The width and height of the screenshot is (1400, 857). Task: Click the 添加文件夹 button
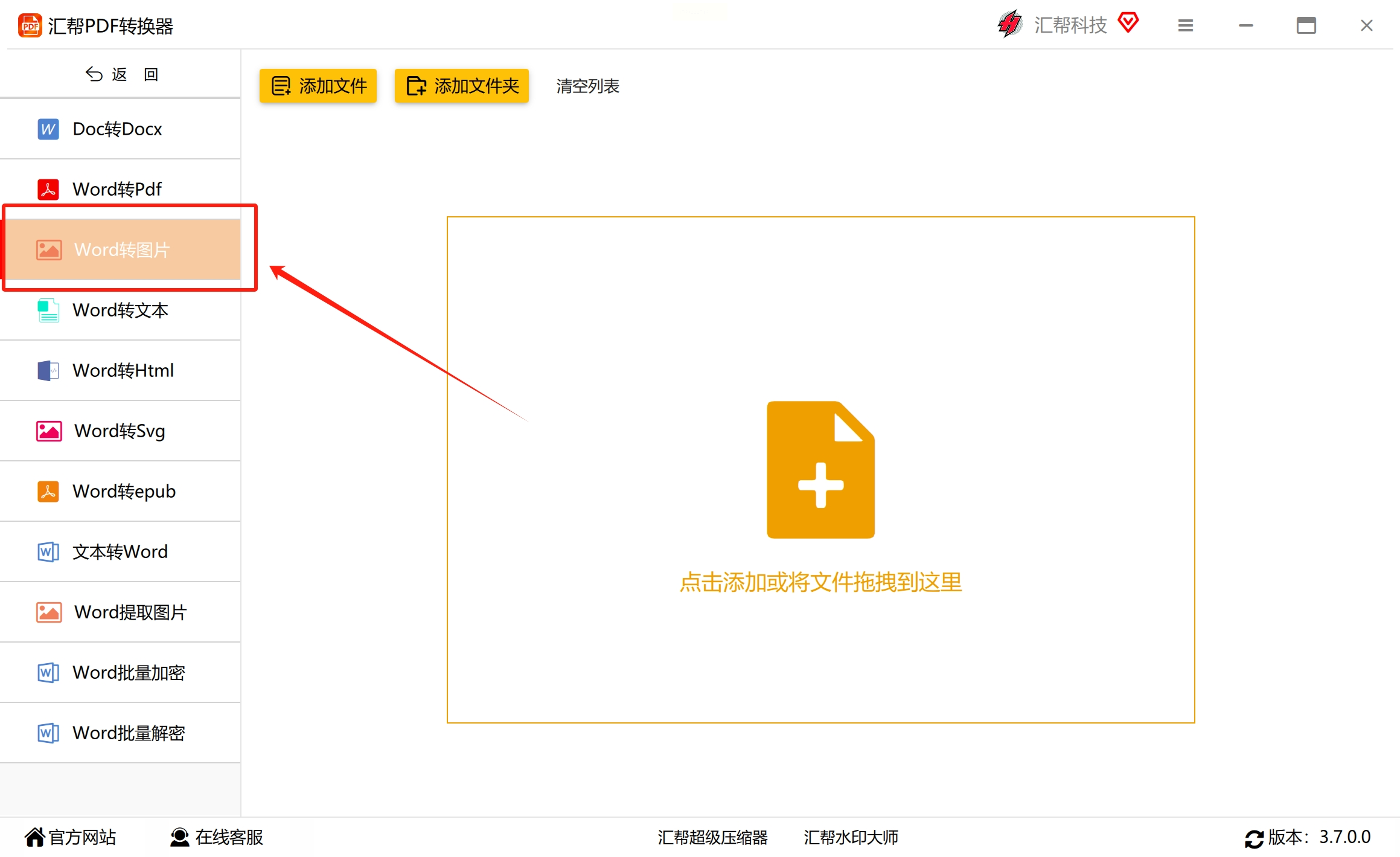click(462, 86)
